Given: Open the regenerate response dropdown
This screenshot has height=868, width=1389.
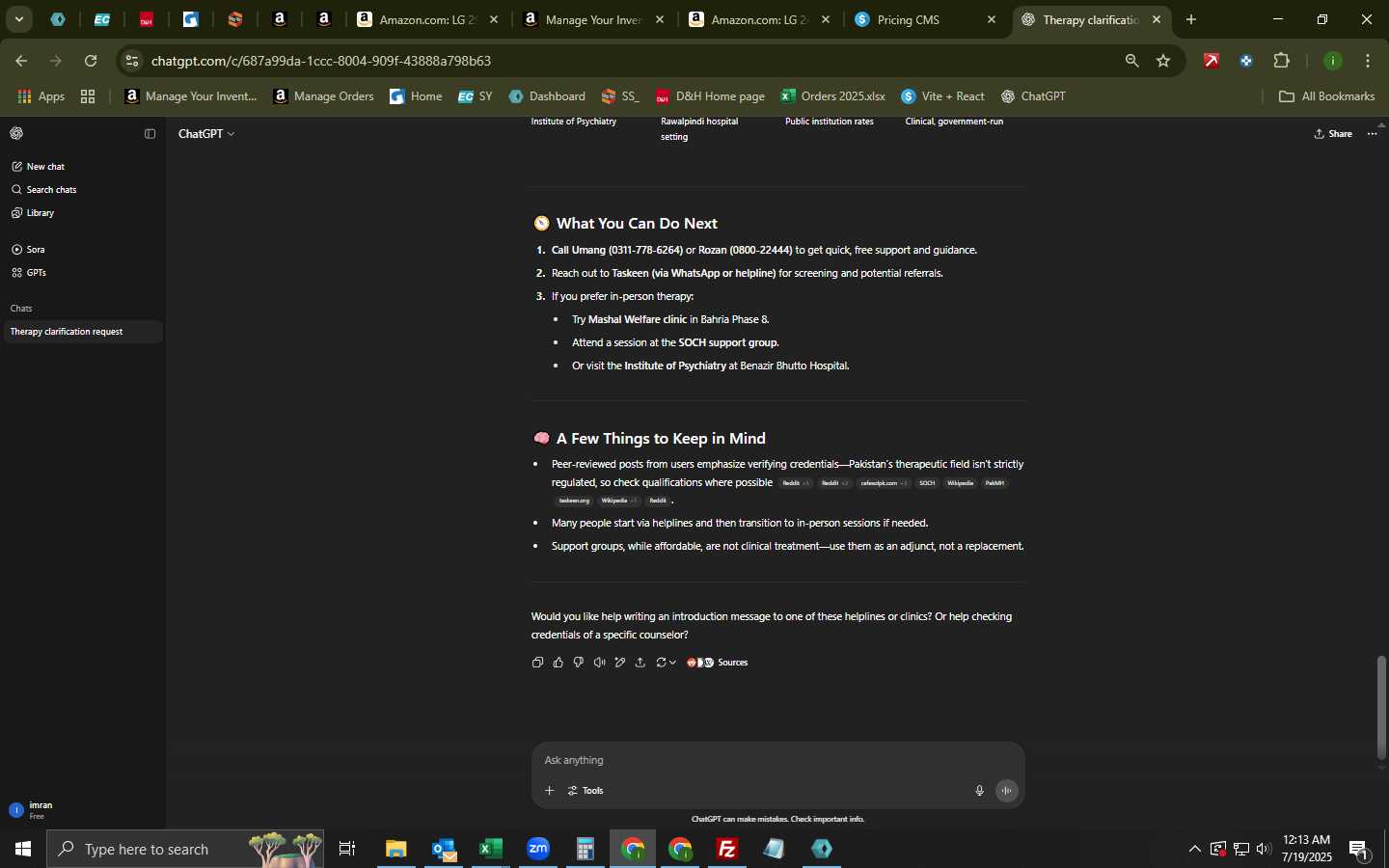Looking at the screenshot, I should [x=666, y=663].
